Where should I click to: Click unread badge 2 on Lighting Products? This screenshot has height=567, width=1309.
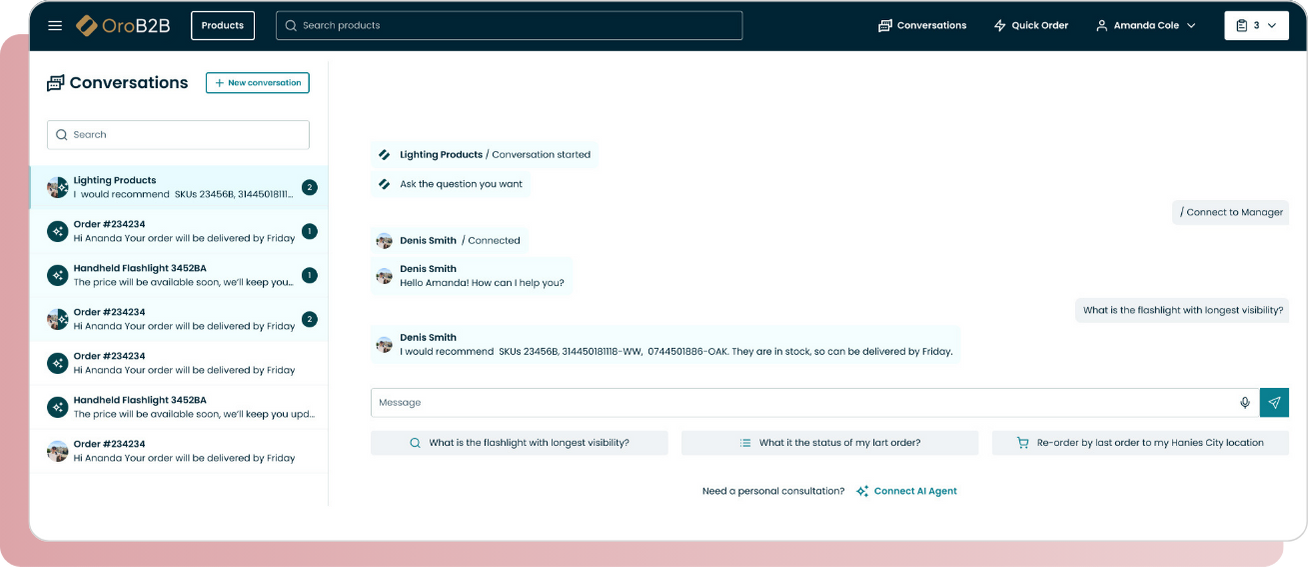[309, 187]
